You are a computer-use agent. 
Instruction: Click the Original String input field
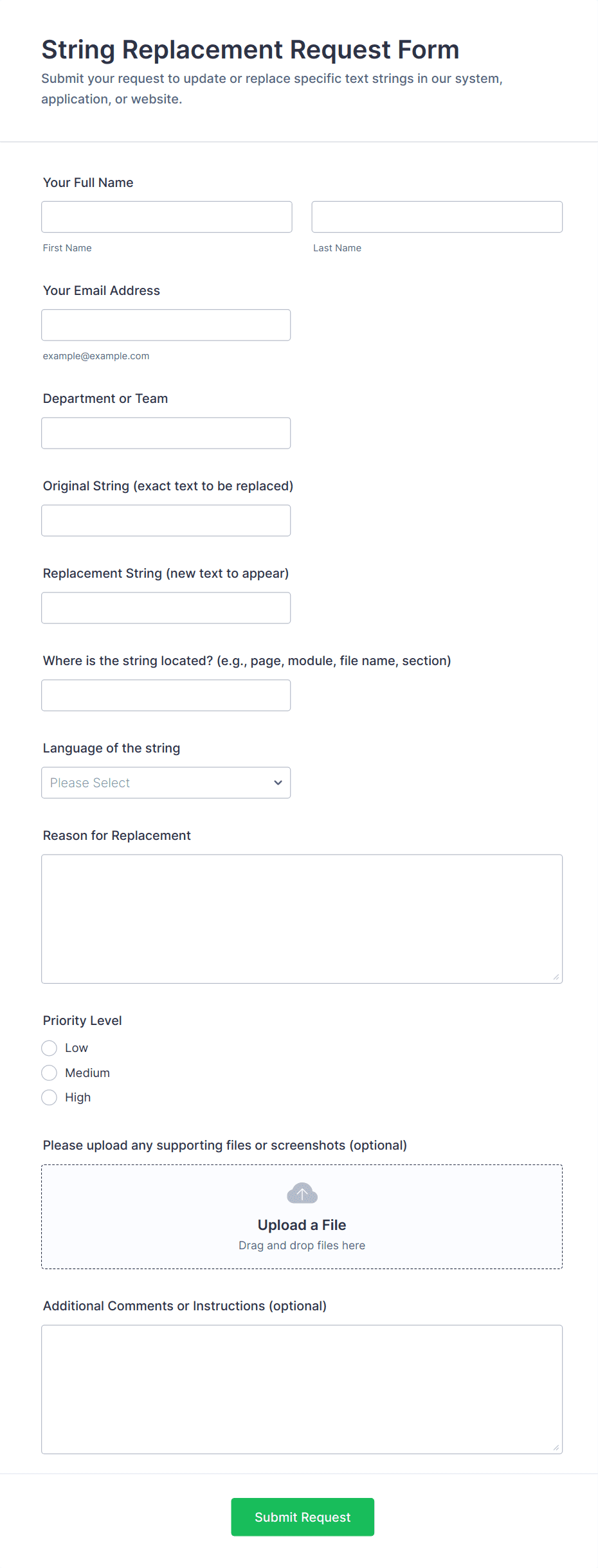point(166,521)
